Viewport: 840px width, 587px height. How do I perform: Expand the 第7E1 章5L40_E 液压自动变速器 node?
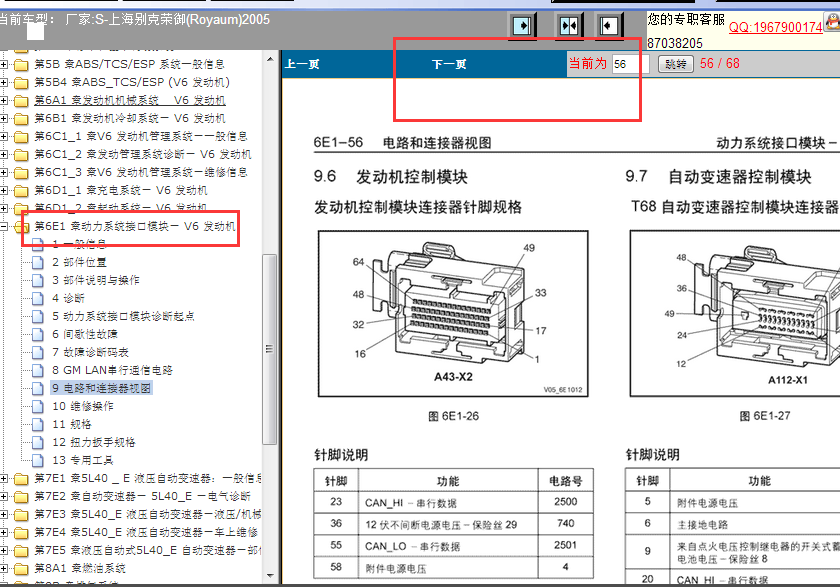pos(4,478)
